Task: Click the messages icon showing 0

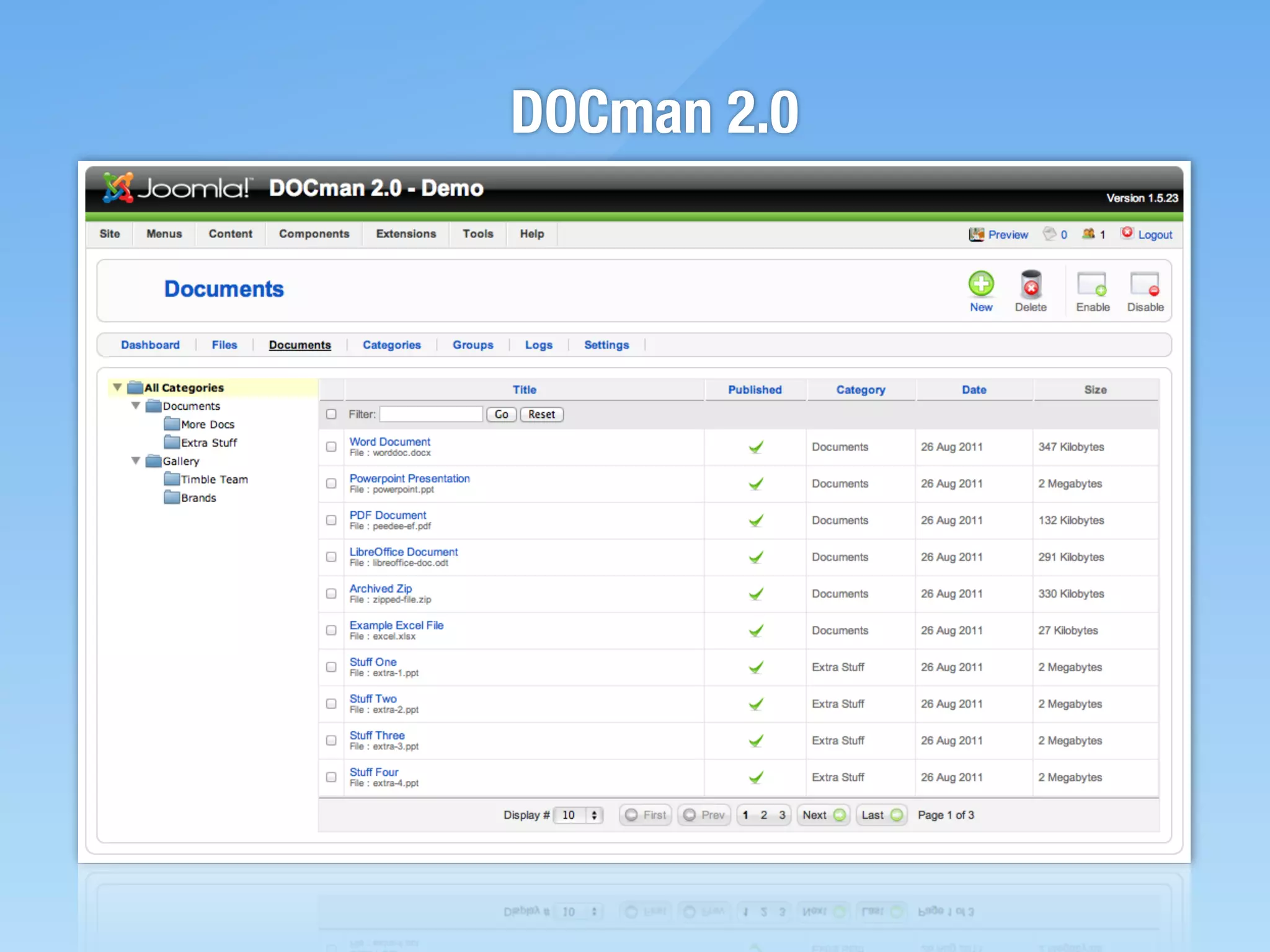Action: [x=1049, y=234]
